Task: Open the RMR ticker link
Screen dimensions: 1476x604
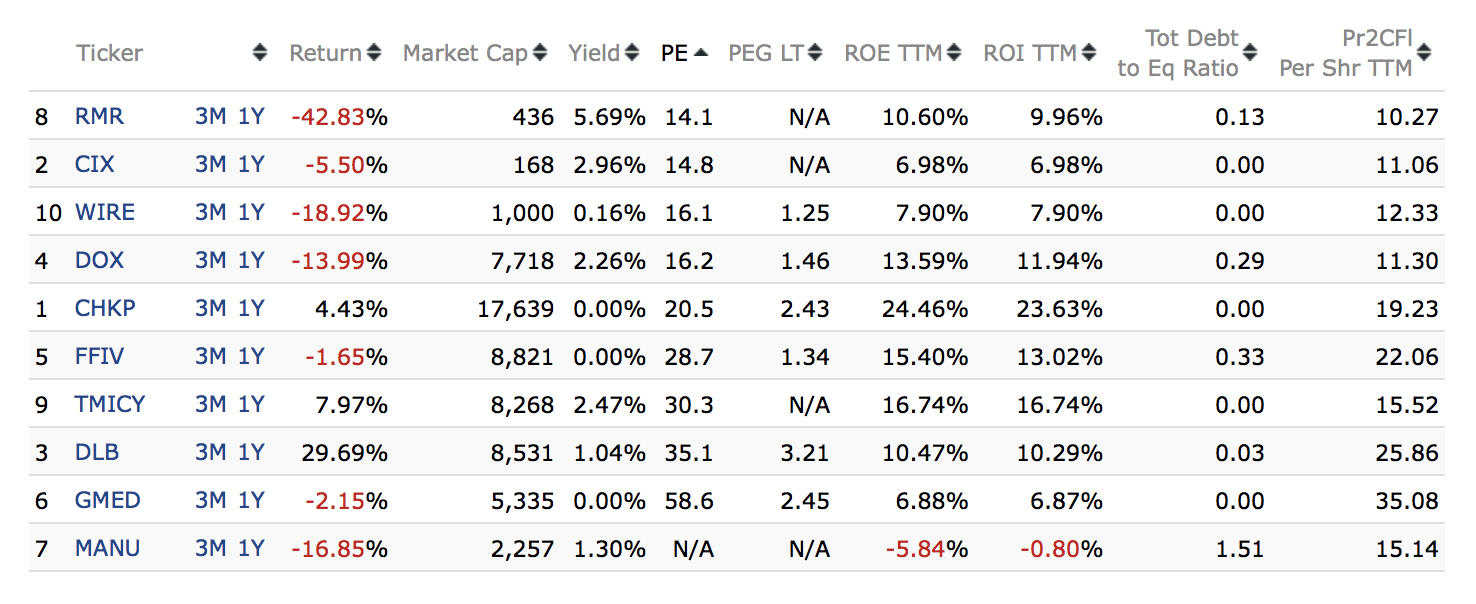Action: (x=99, y=117)
